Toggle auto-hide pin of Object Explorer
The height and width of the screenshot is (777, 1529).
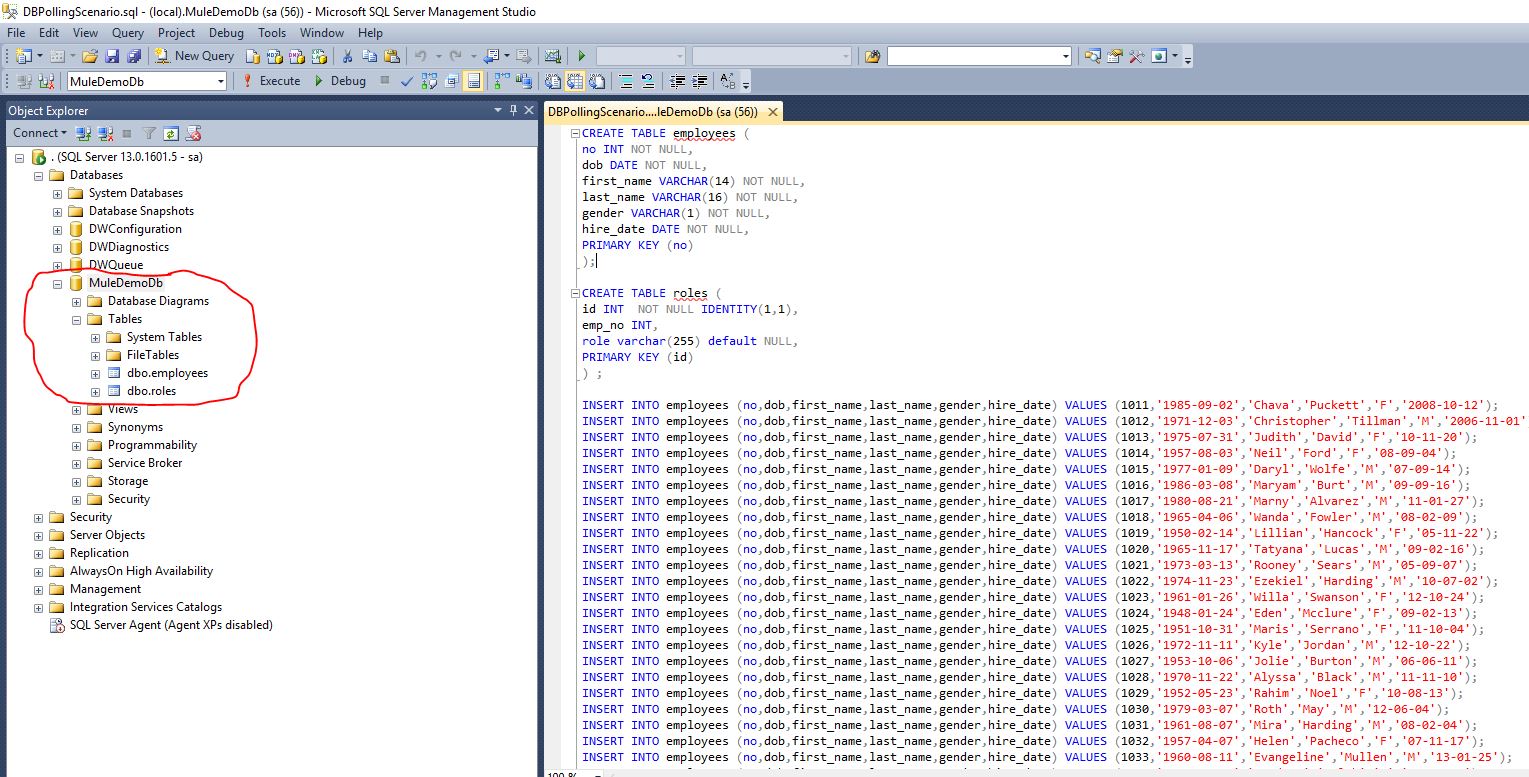tap(514, 110)
